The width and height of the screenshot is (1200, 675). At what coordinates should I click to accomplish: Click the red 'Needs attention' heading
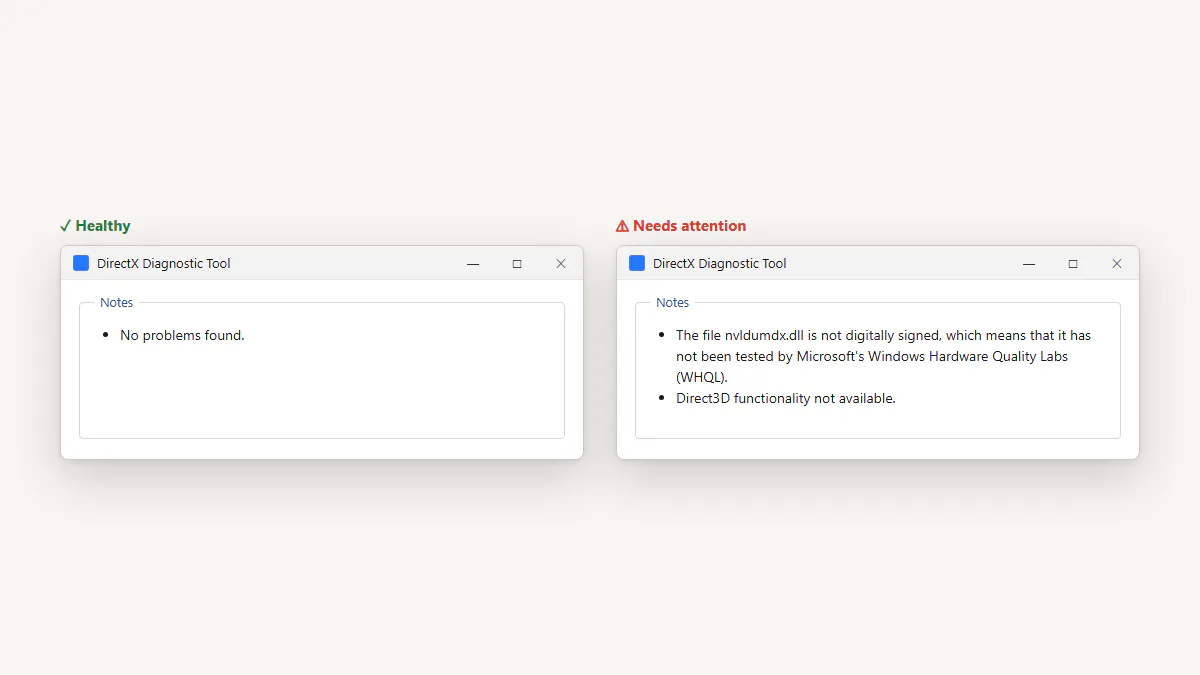[x=681, y=226]
